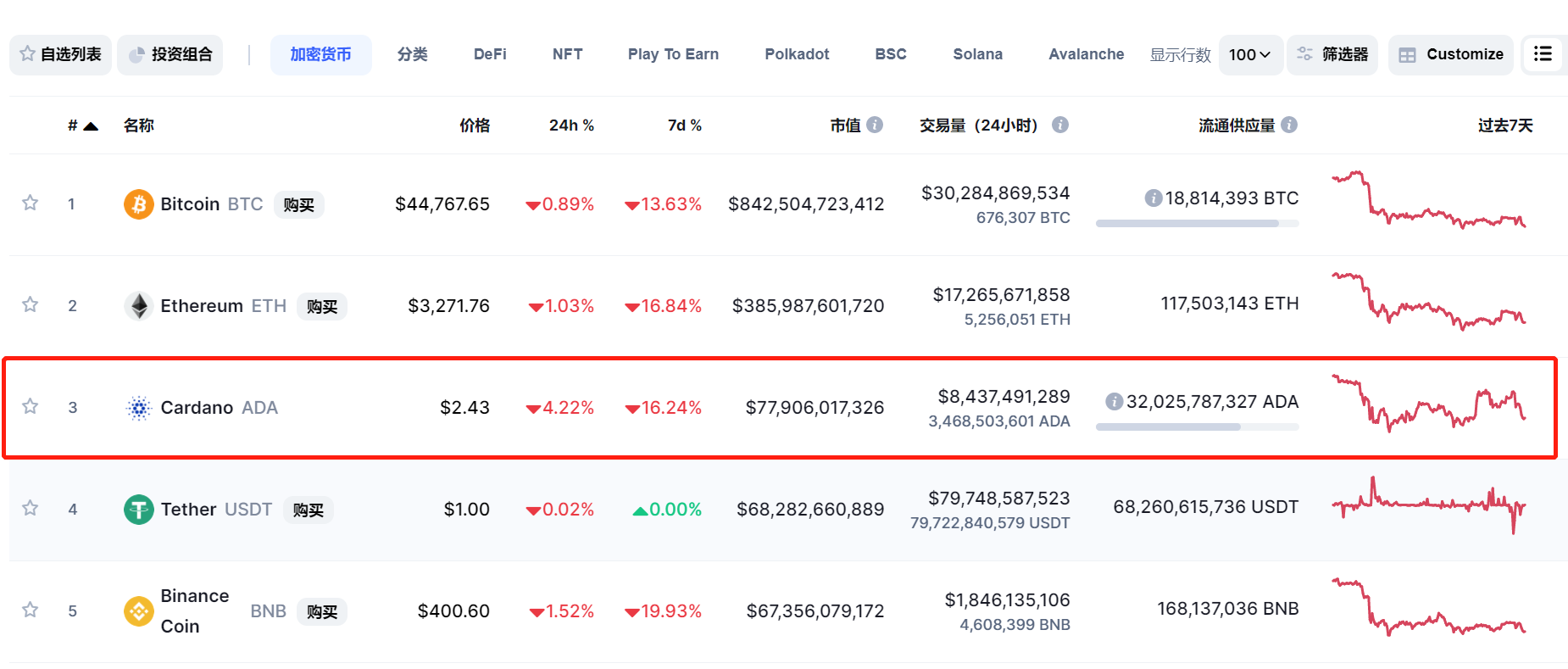
Task: Open the Customize columns button
Action: click(x=1451, y=55)
